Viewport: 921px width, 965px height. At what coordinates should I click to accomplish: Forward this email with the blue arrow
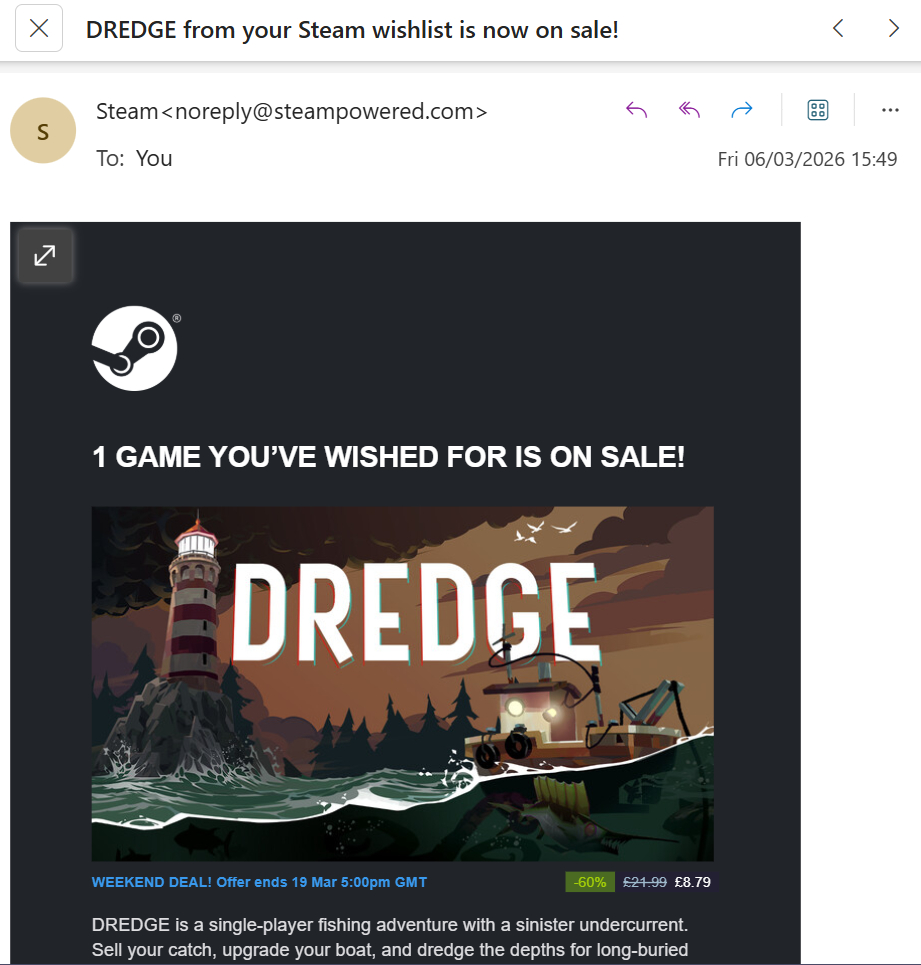742,110
